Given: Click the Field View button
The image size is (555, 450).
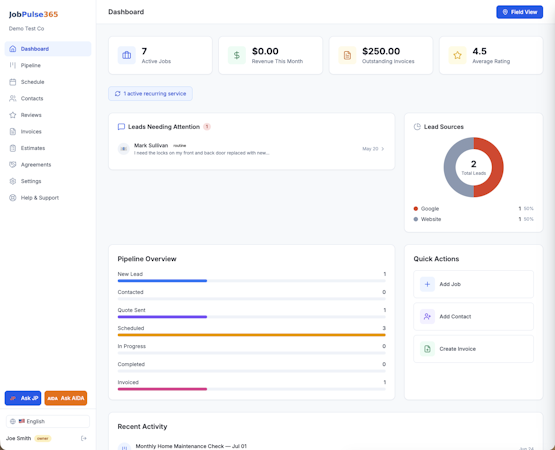Looking at the screenshot, I should [519, 12].
